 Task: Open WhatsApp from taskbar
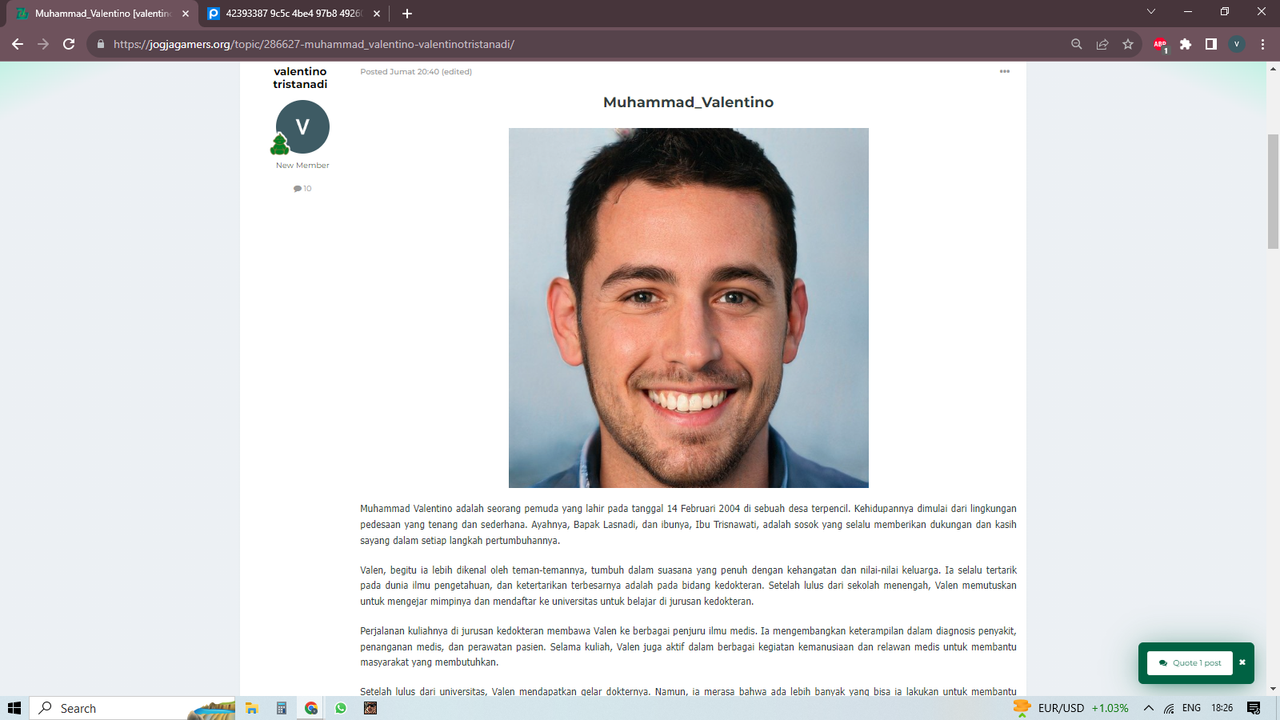(341, 708)
